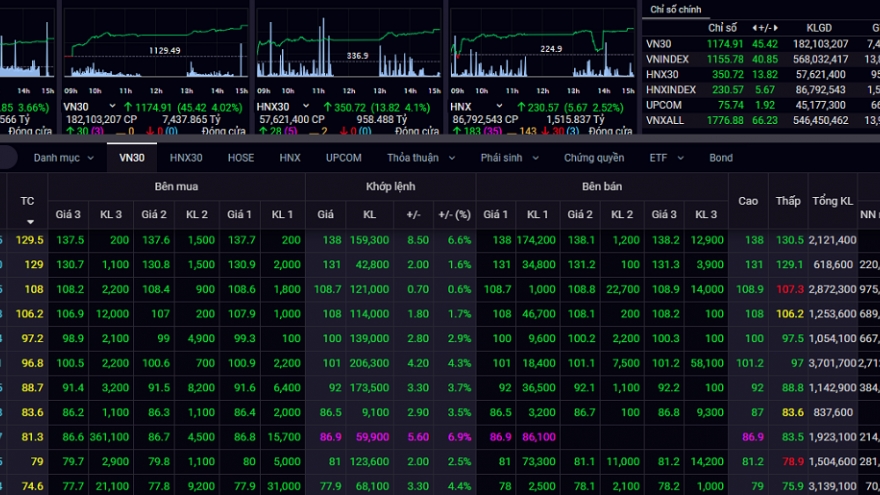
Task: Open the Chứng quyền tab
Action: (593, 158)
